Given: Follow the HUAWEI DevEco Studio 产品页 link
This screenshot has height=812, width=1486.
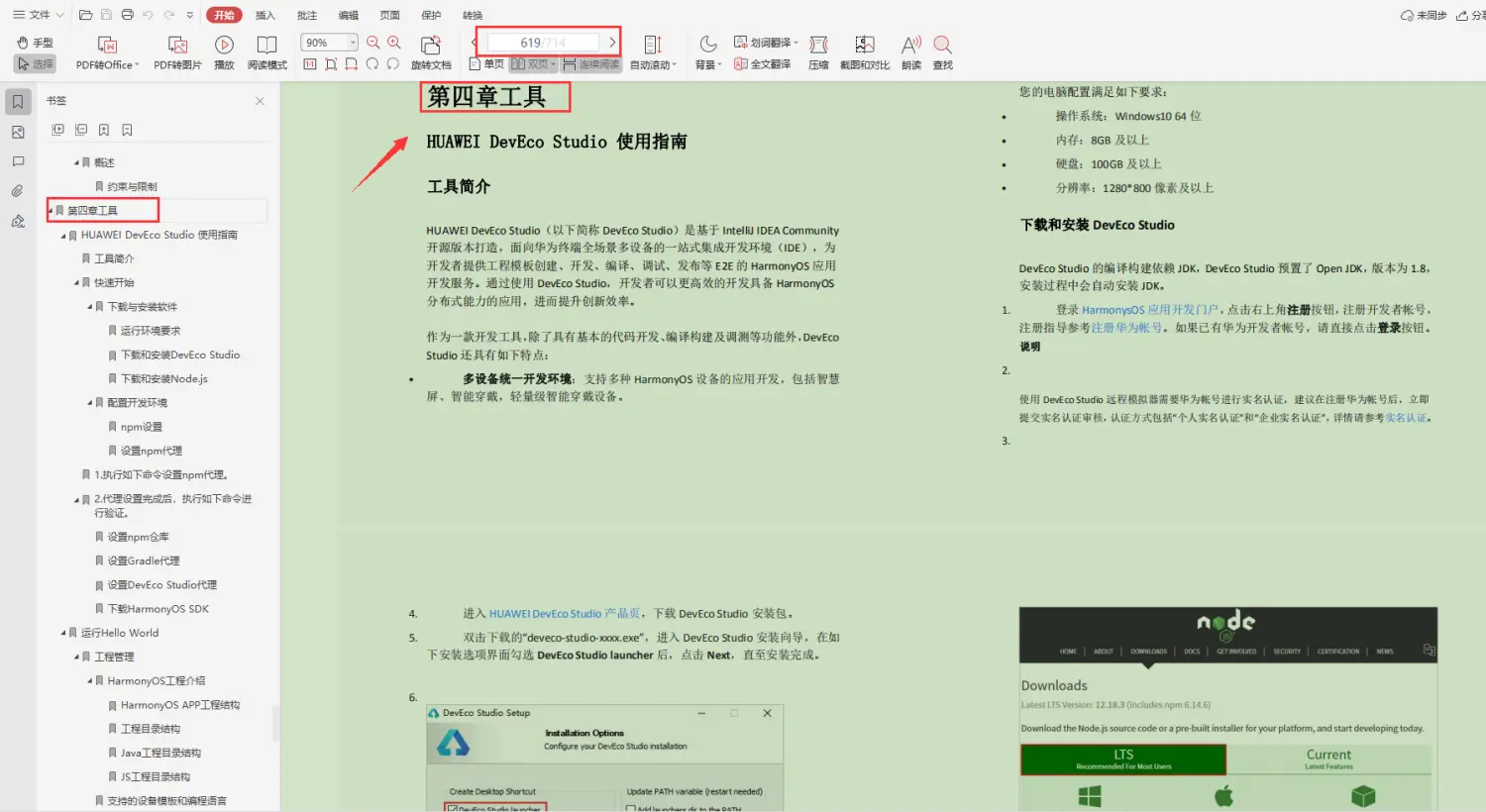Looking at the screenshot, I should click(x=565, y=614).
